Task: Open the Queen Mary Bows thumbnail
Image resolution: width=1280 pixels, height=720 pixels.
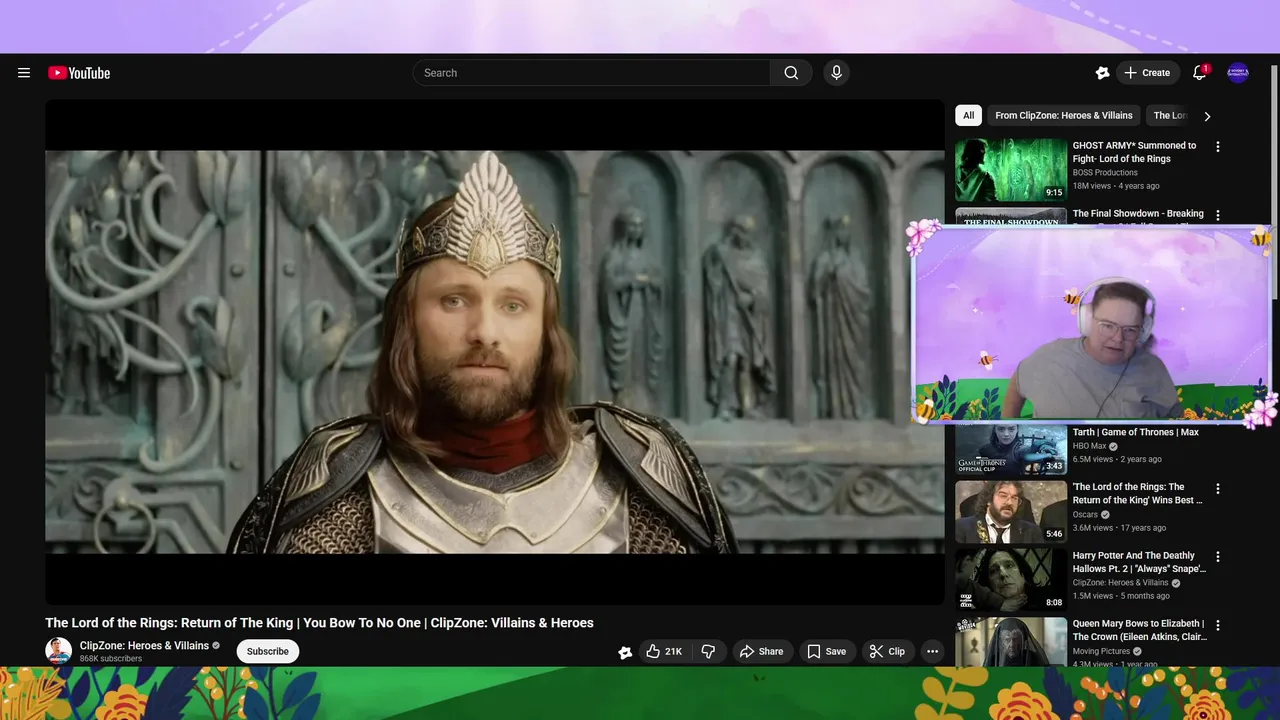Action: coord(1011,641)
